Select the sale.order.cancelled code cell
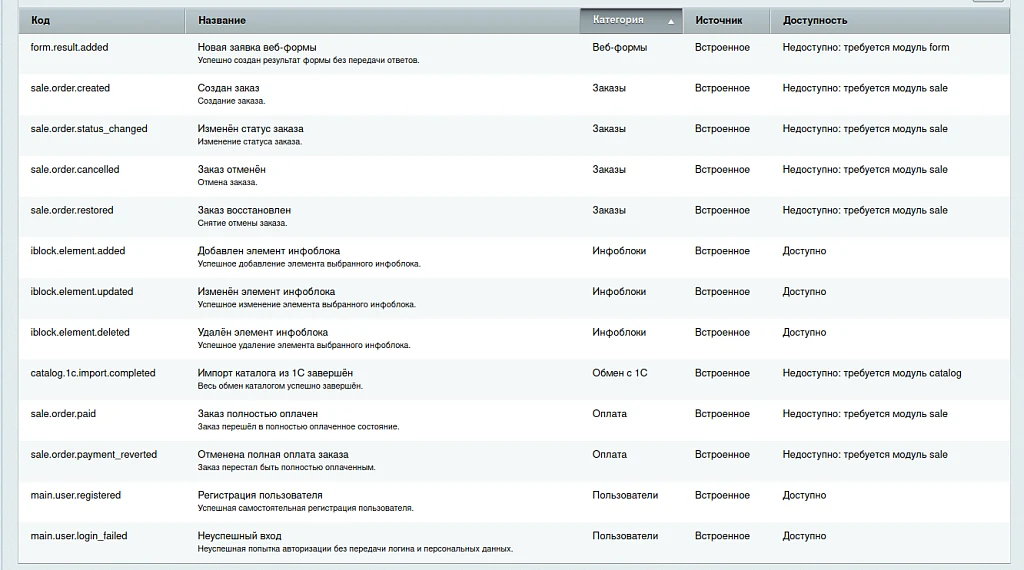The height and width of the screenshot is (570, 1024). pyautogui.click(x=74, y=169)
